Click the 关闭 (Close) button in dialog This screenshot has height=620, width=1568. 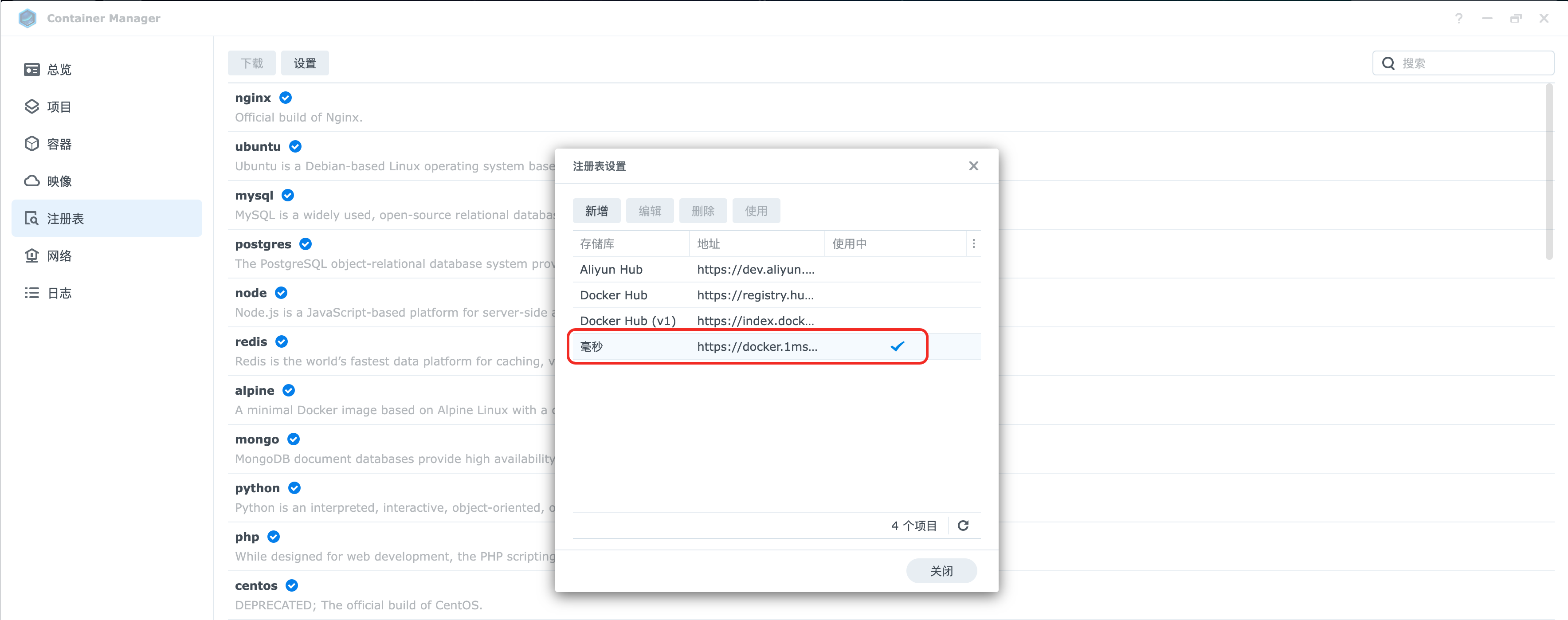(x=941, y=571)
